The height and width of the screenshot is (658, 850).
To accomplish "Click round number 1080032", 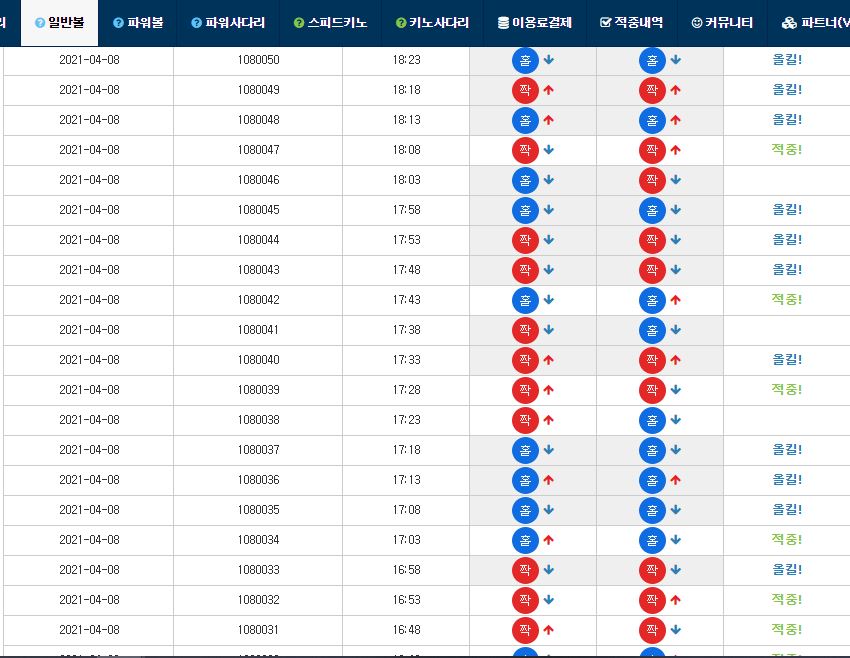I will coord(259,600).
